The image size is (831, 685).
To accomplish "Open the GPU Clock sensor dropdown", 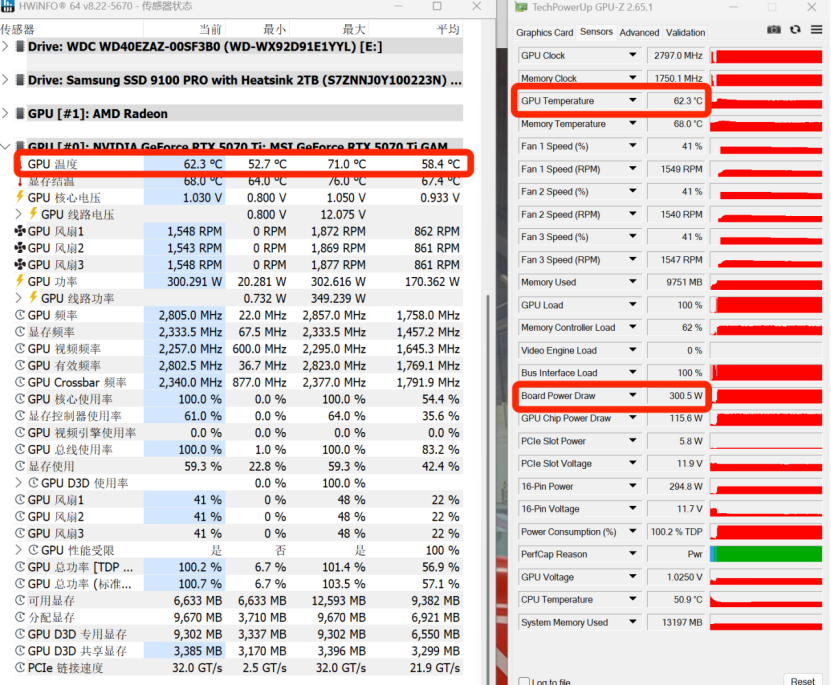I will tap(633, 55).
